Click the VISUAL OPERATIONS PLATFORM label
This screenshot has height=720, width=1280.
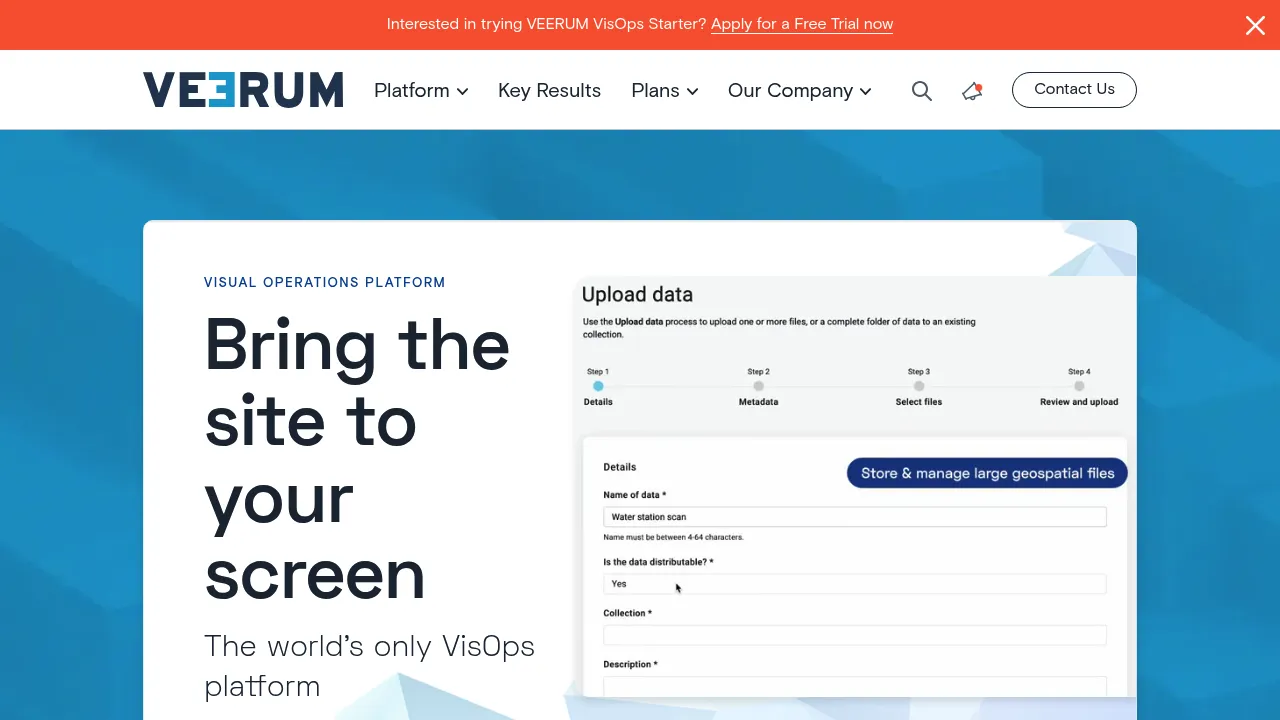point(325,282)
